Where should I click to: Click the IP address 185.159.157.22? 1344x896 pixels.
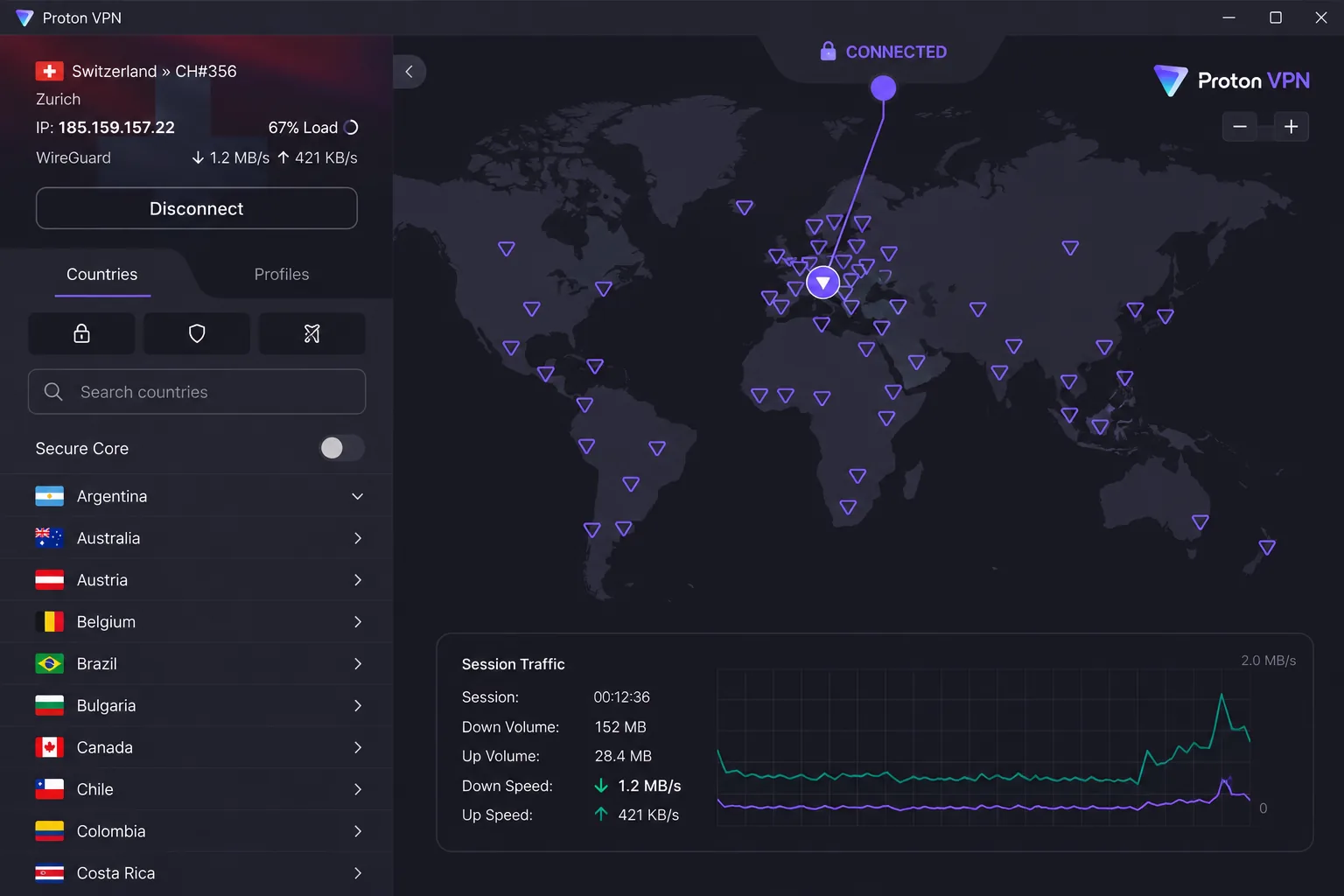(x=116, y=128)
